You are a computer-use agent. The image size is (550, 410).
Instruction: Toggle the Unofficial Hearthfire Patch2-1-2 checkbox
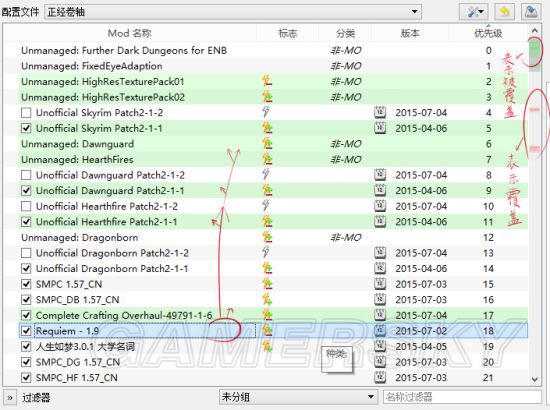pos(26,206)
